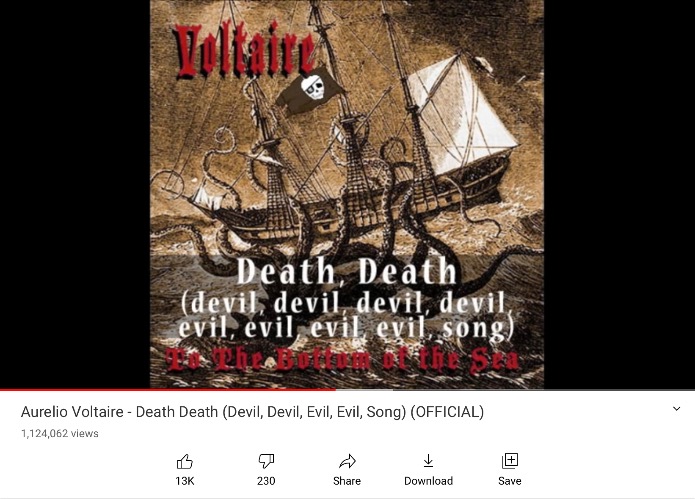Click the unplayed gray part of the progress bar
Image resolution: width=695 pixels, height=499 pixels.
515,390
